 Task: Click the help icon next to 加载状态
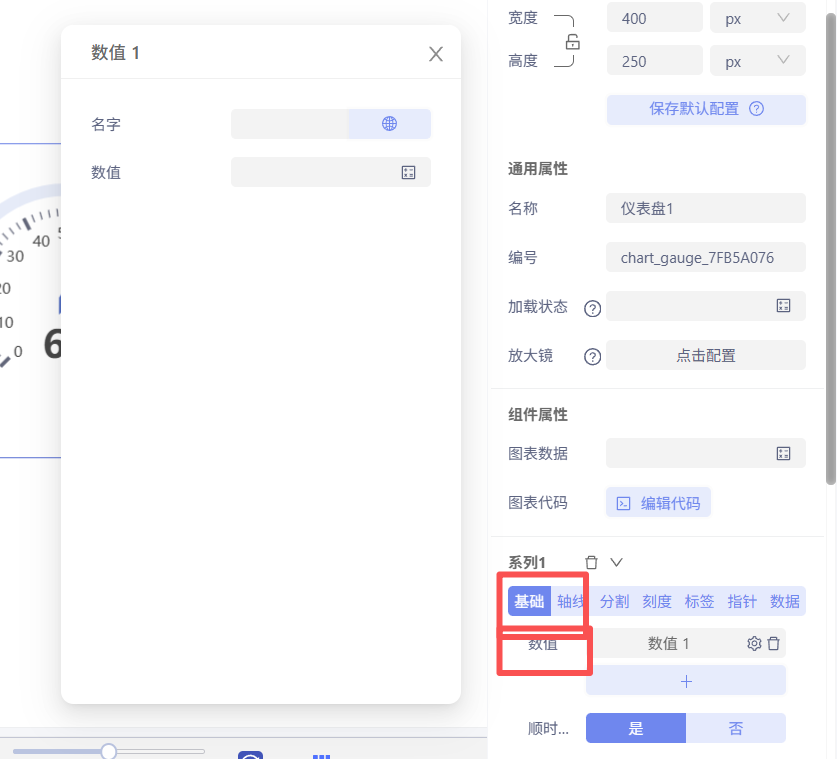592,308
